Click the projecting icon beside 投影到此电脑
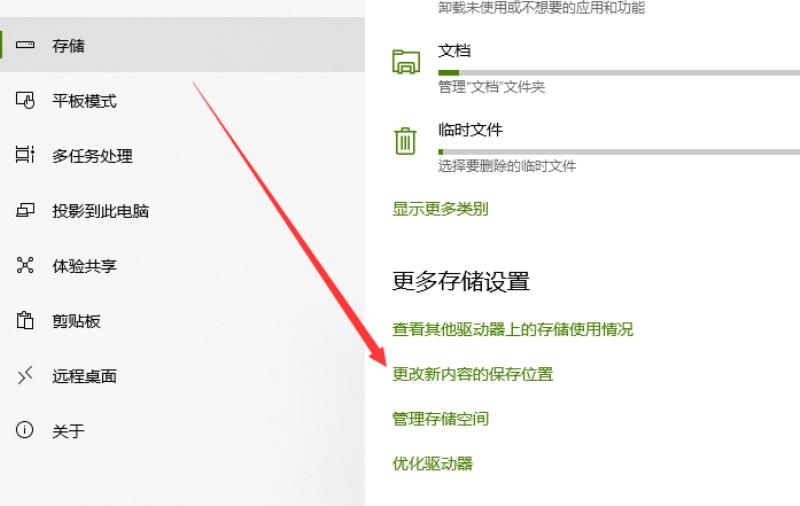The image size is (800, 506). (x=24, y=210)
